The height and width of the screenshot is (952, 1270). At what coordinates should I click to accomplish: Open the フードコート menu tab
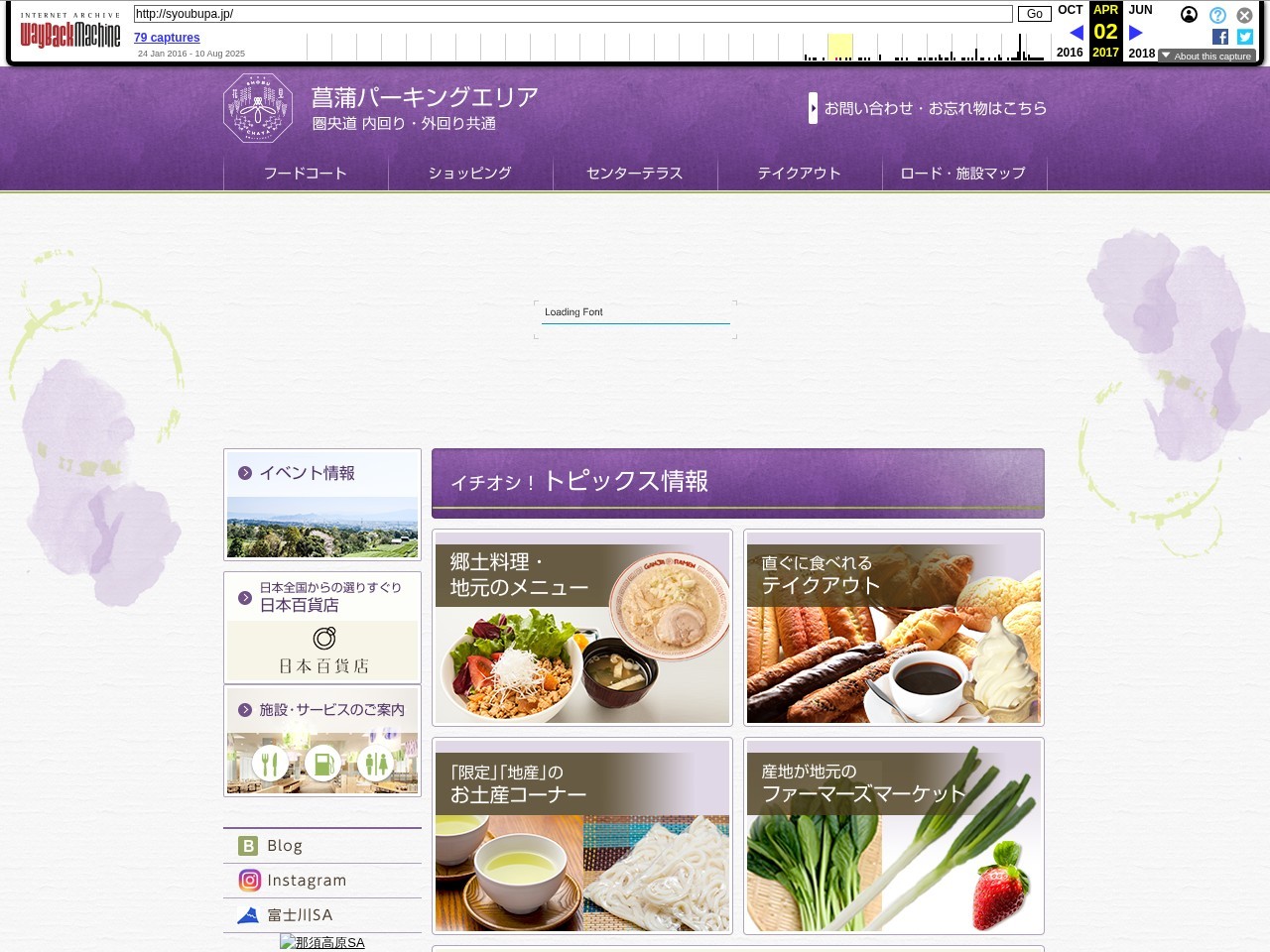point(306,174)
